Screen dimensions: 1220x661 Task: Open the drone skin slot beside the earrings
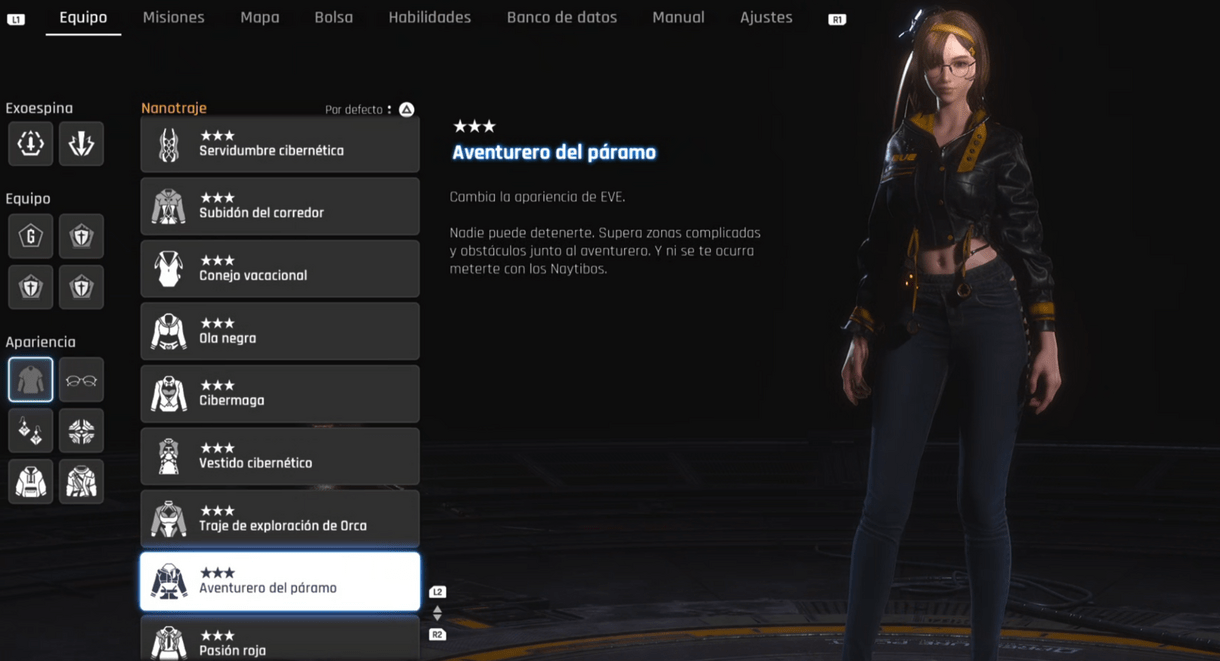[81, 431]
